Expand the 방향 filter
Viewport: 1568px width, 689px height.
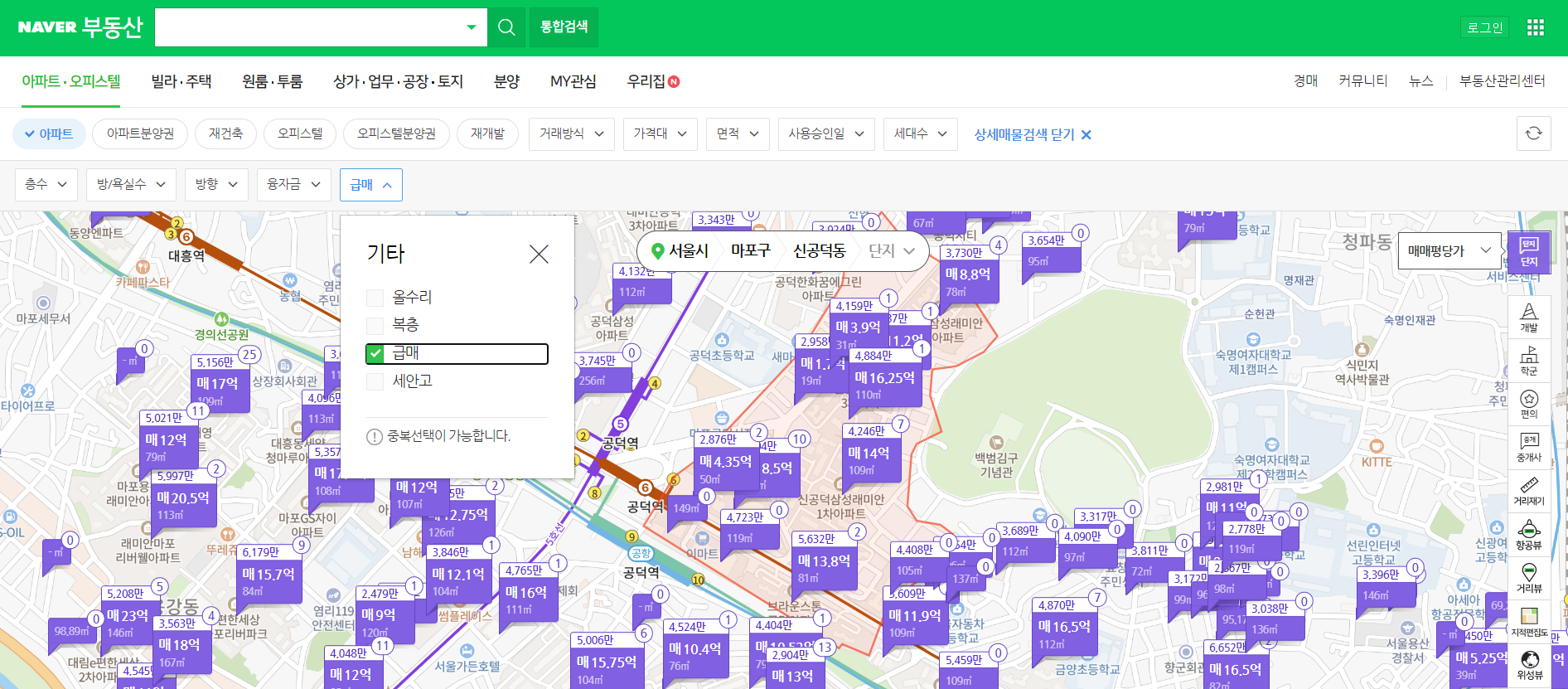point(216,184)
